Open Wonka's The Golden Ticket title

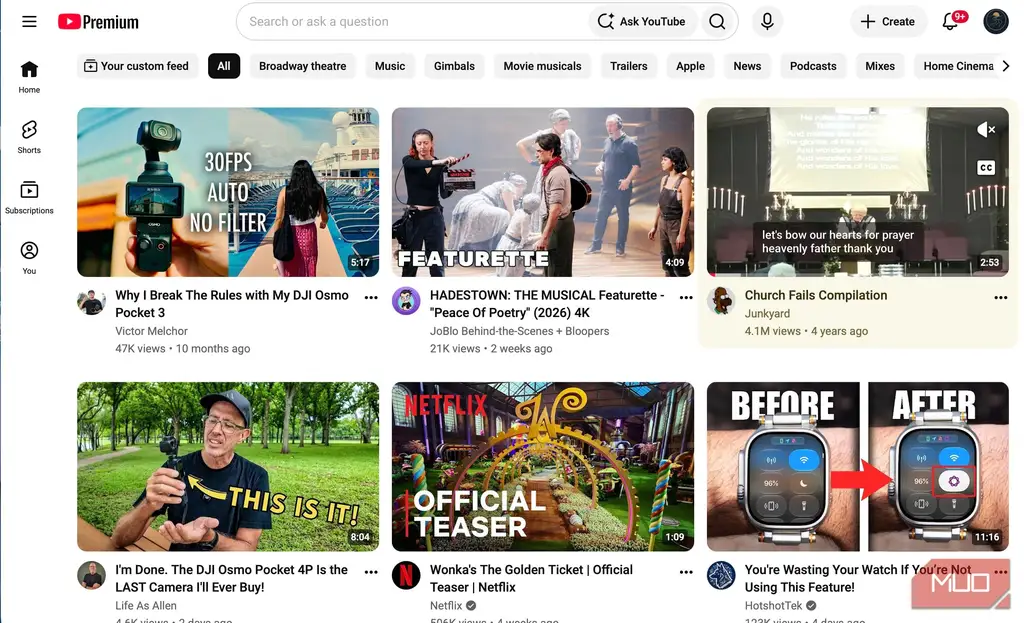pos(531,579)
